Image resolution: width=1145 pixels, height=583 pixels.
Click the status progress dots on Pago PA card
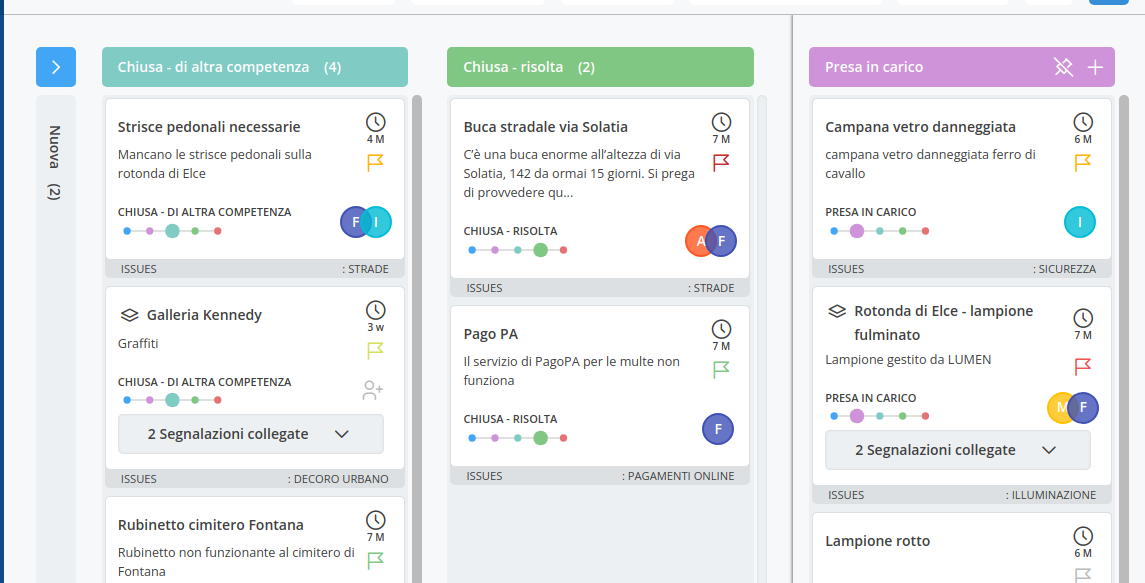518,438
